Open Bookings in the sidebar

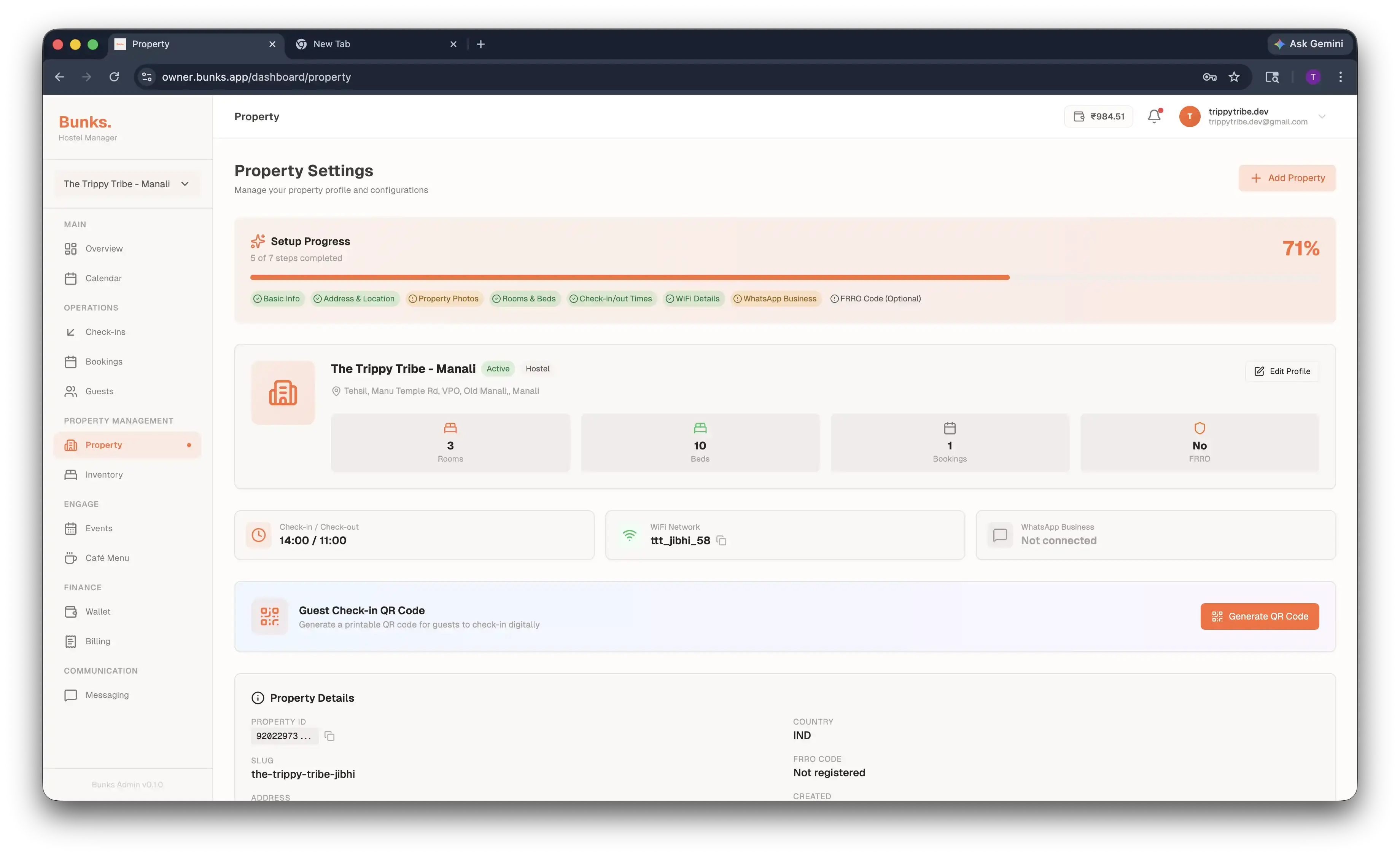pyautogui.click(x=127, y=362)
